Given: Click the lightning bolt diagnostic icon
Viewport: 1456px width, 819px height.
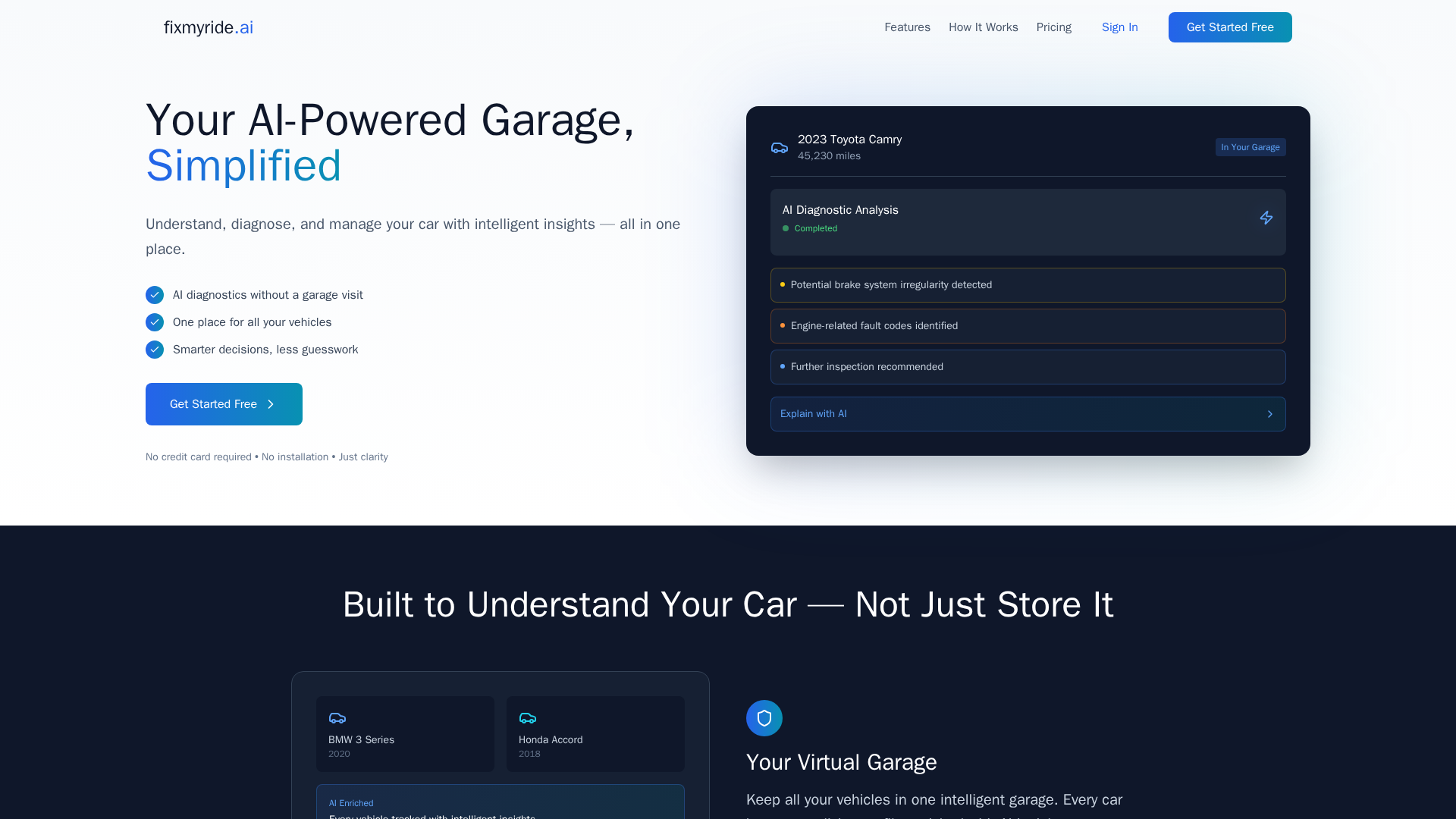Looking at the screenshot, I should pos(1266,218).
